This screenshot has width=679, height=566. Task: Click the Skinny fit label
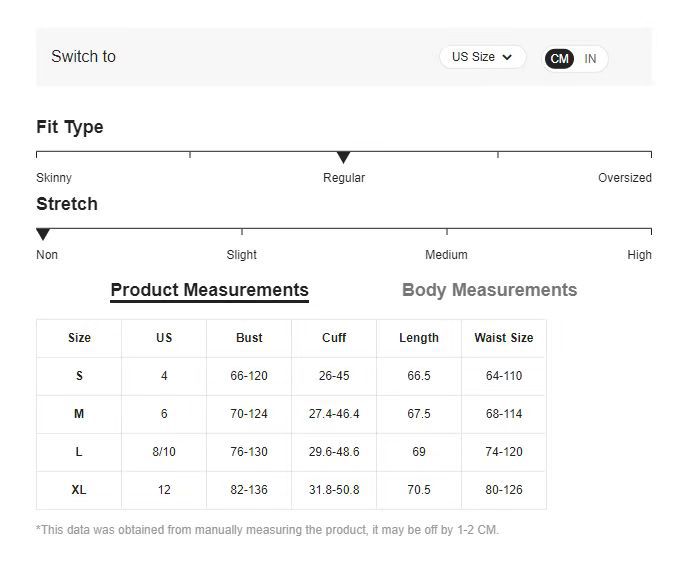click(x=54, y=178)
